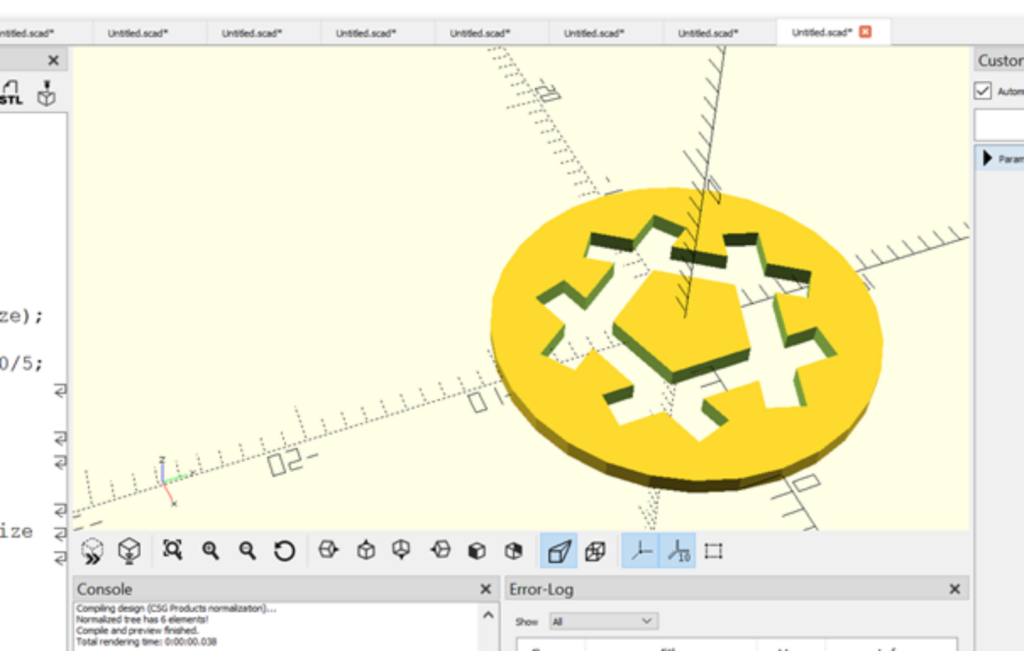Click the Render icon in the viewport toolbar
This screenshot has width=1024, height=651.
[x=129, y=551]
